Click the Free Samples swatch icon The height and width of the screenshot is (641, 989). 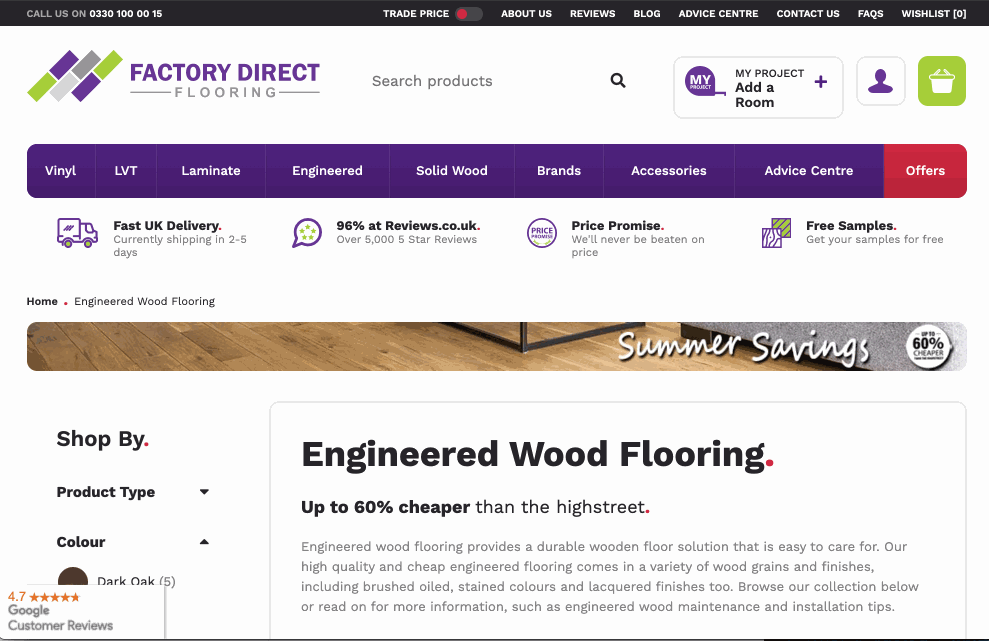(x=775, y=232)
